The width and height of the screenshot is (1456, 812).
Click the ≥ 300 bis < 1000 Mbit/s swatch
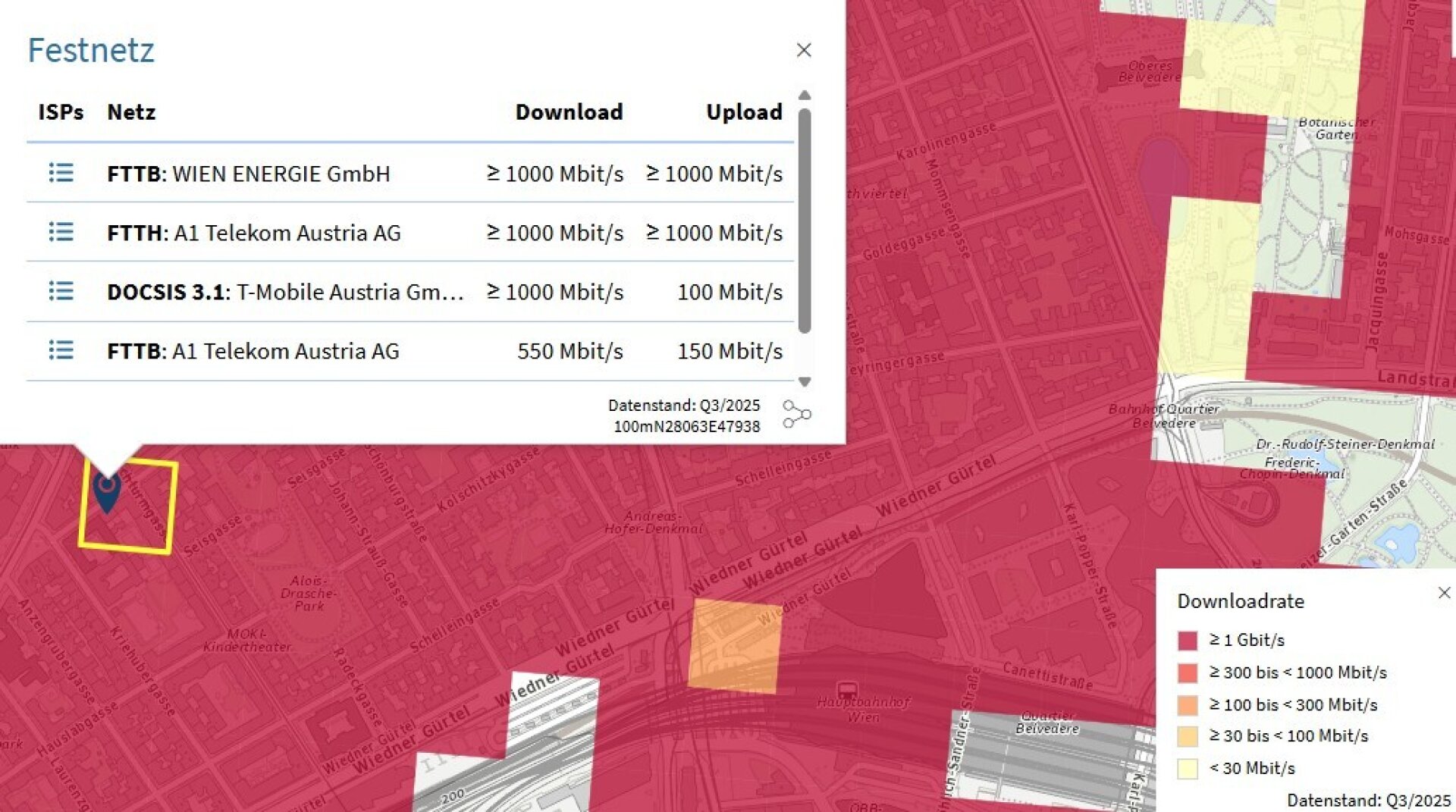tap(1188, 672)
